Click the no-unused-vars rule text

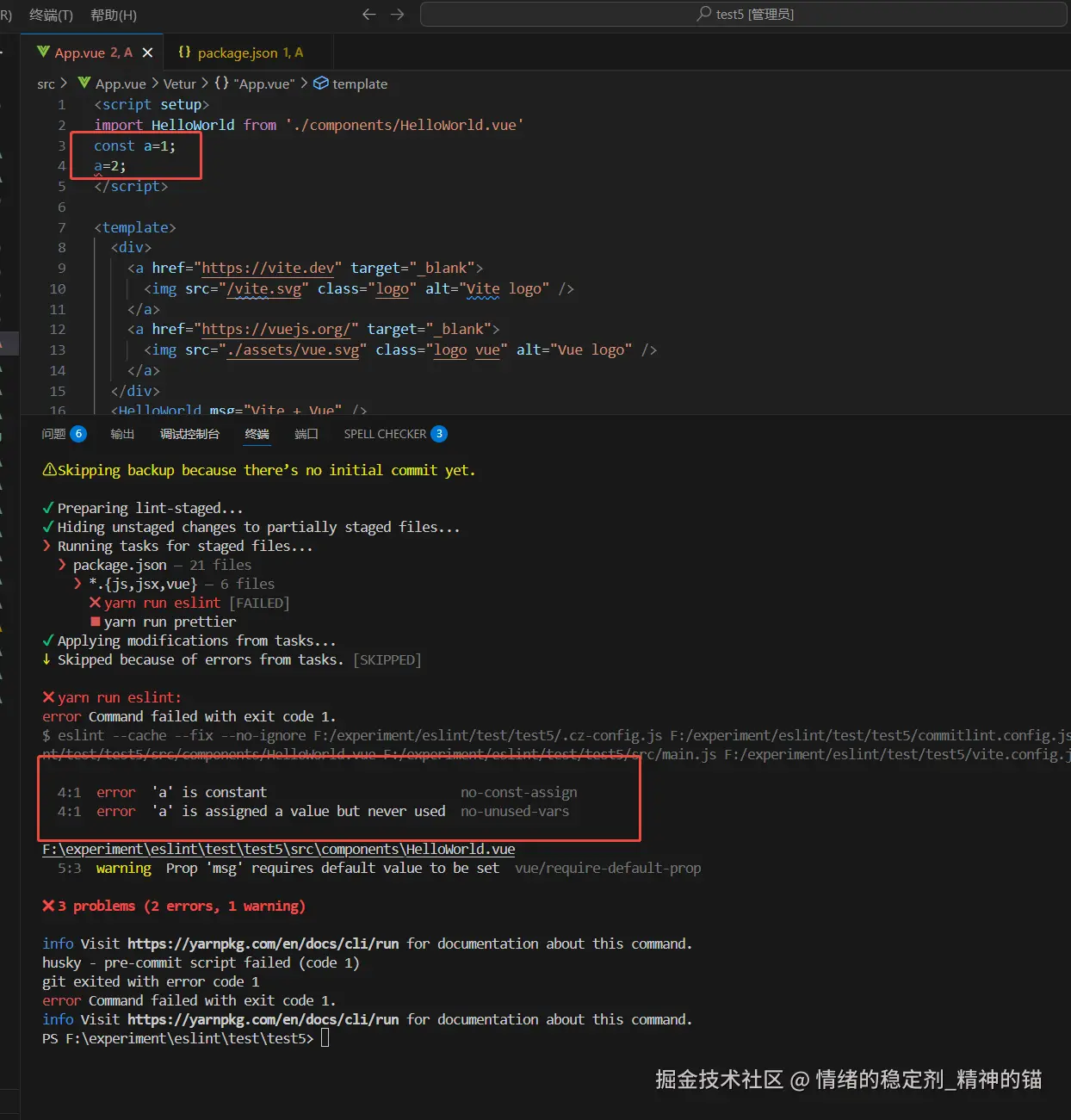point(515,811)
